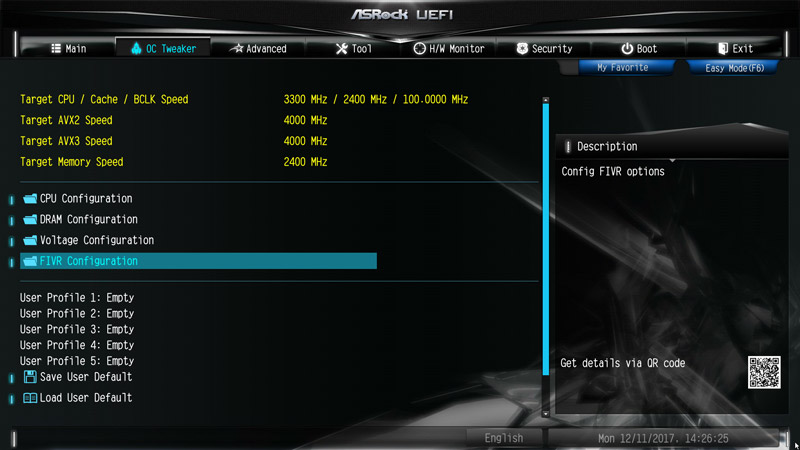Click the FIVR Configuration folder icon

(30, 261)
